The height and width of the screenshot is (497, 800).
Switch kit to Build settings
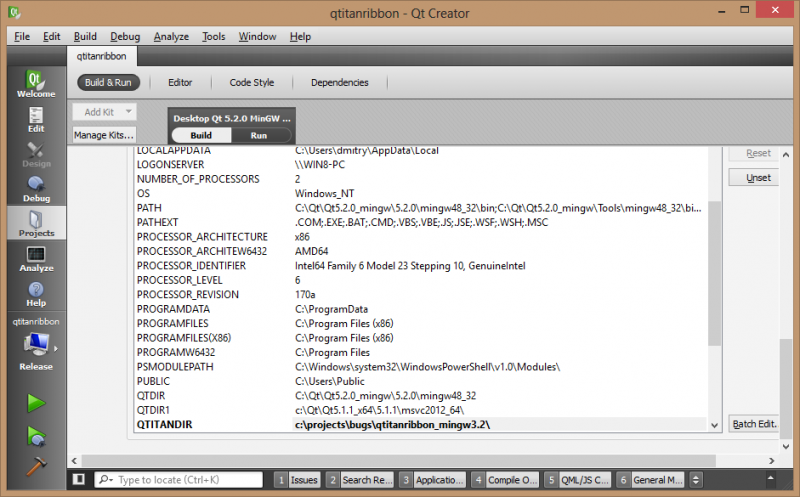201,135
